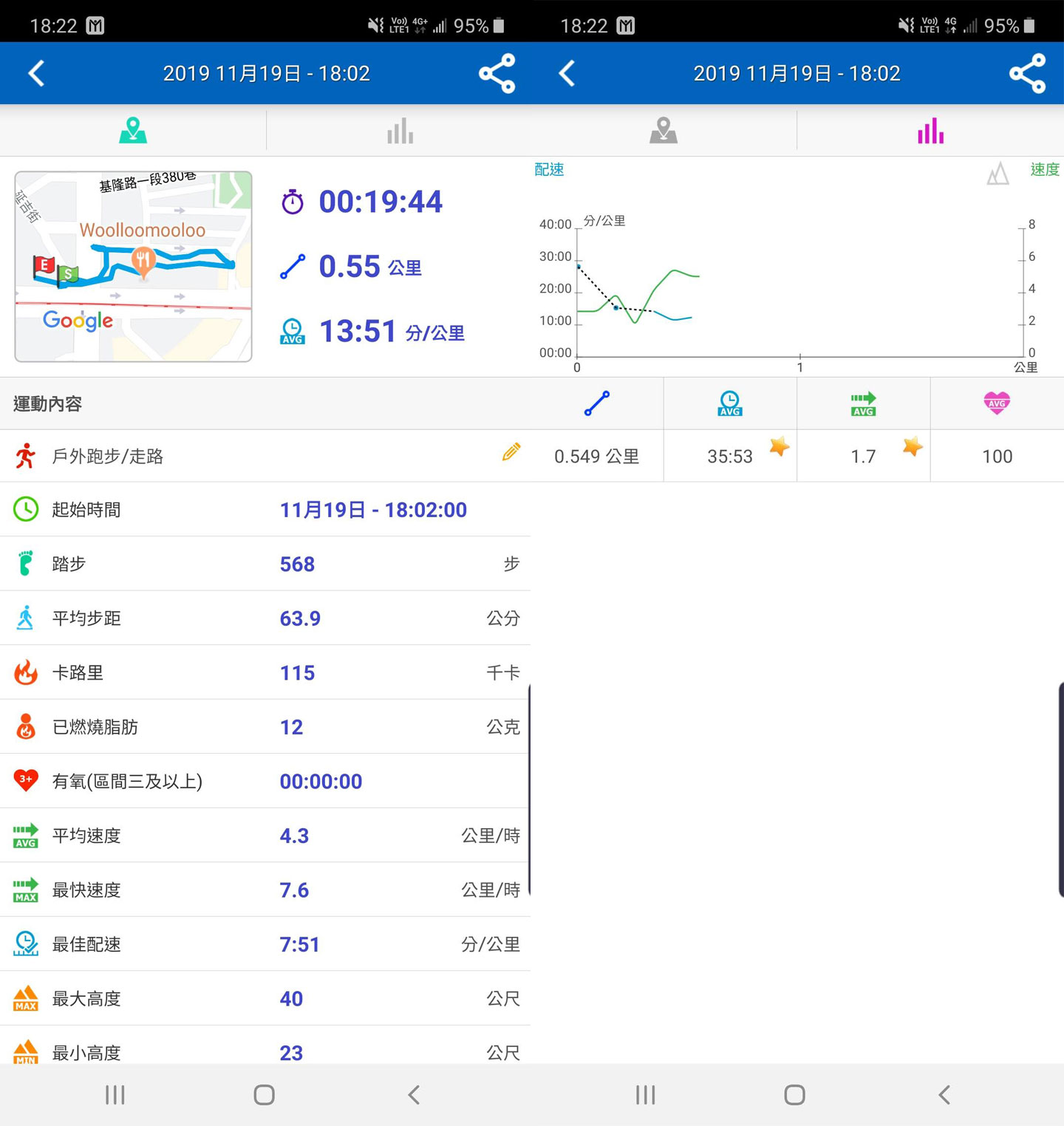This screenshot has width=1064, height=1126.
Task: Select grey bar chart tab on left screen
Action: tap(400, 131)
